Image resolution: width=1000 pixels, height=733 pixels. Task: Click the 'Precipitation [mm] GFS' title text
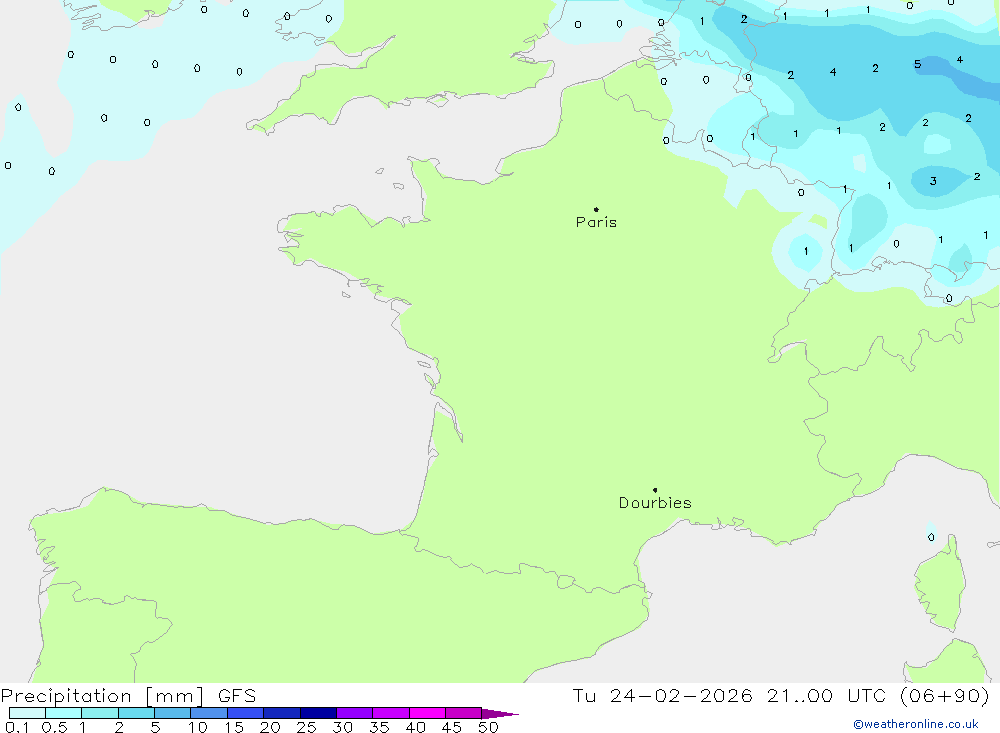click(x=128, y=696)
